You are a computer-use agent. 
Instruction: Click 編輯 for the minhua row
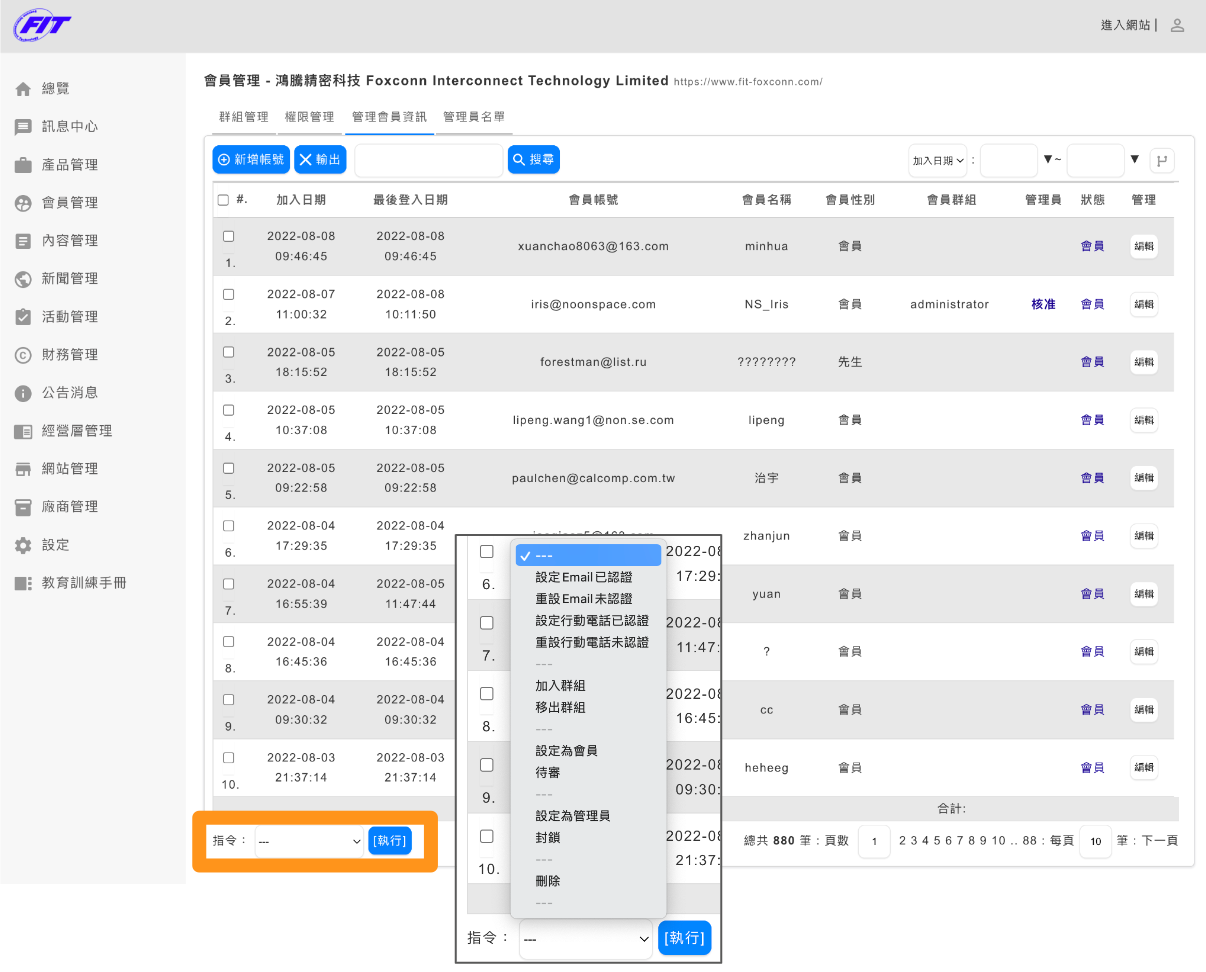[1144, 247]
